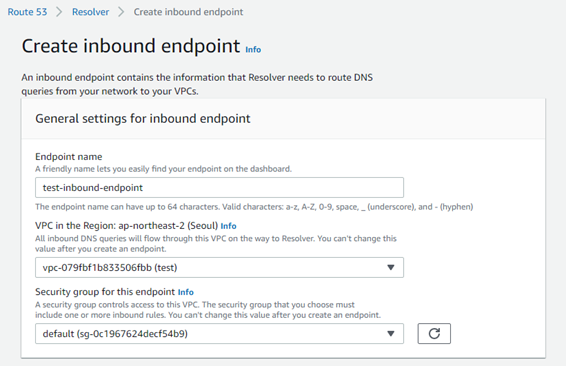This screenshot has height=366, width=566.
Task: Select the Endpoint name field label
Action: coord(69,157)
